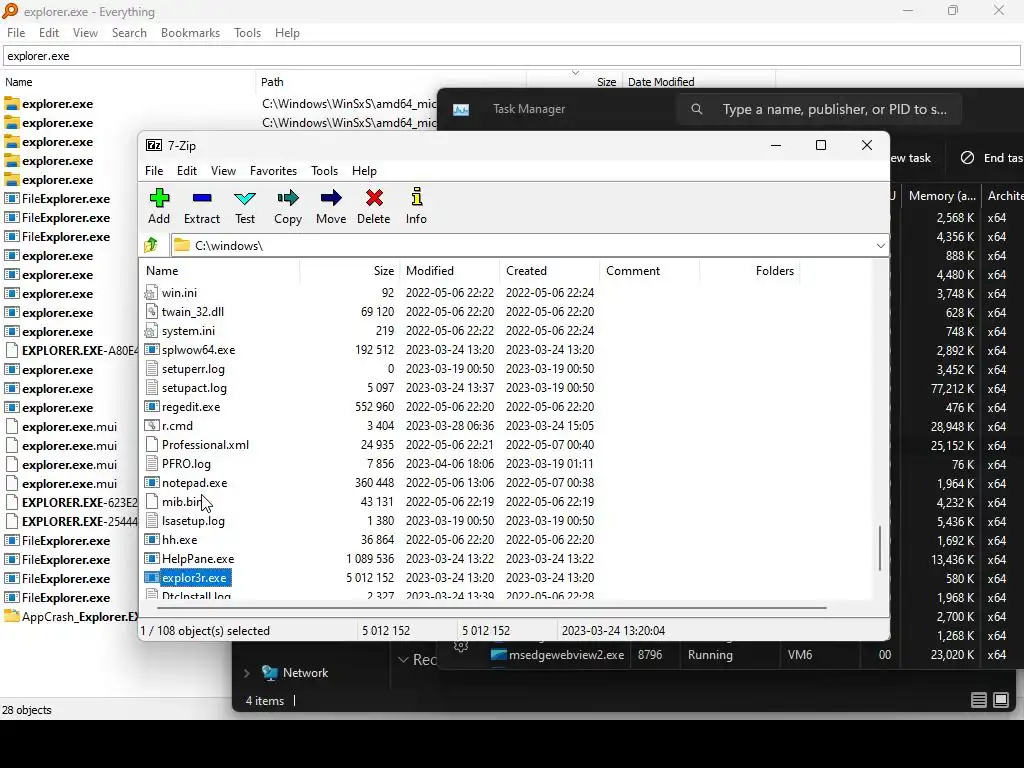1024x768 pixels.
Task: Select Professional.xml in 7-Zip list
Action: (x=205, y=445)
